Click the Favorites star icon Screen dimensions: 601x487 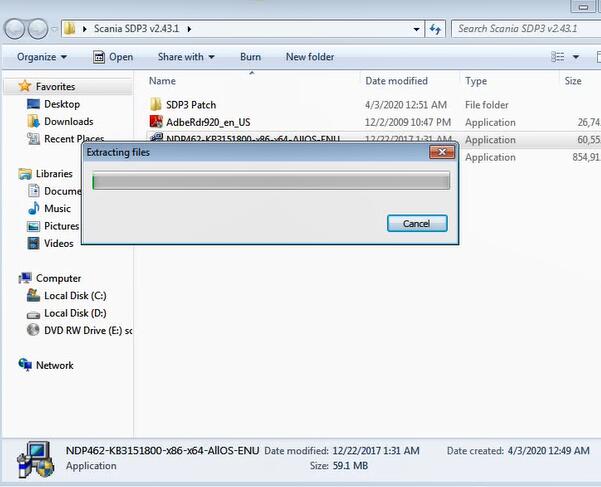tap(25, 86)
